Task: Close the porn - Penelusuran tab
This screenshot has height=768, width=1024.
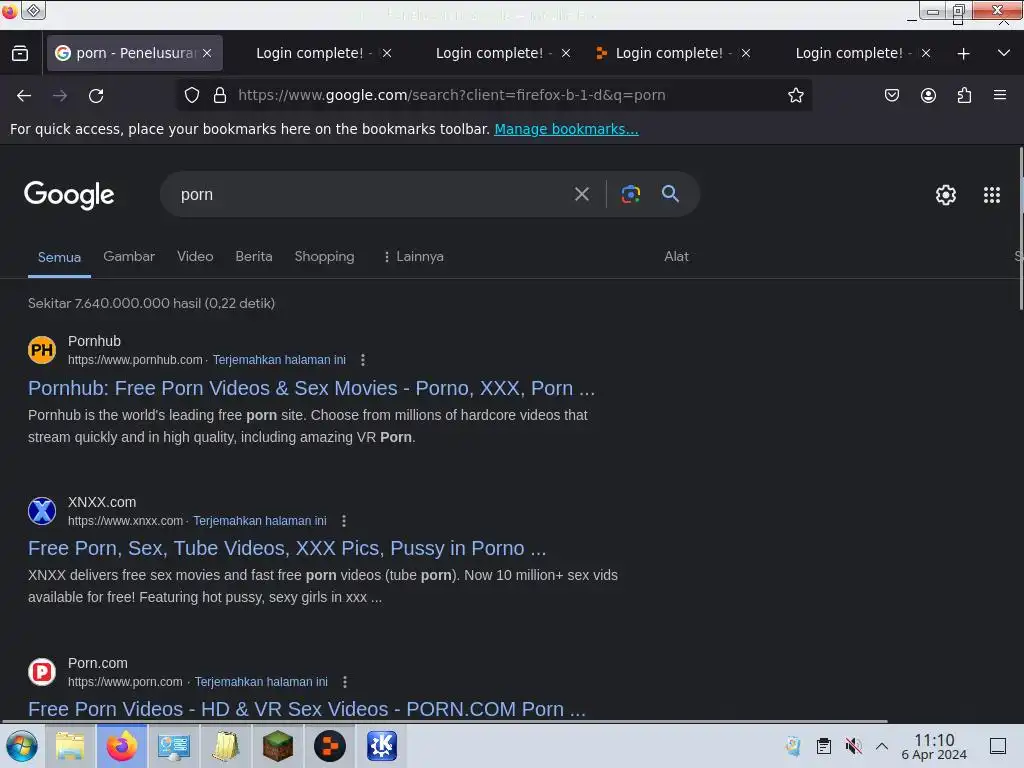Action: tap(207, 53)
